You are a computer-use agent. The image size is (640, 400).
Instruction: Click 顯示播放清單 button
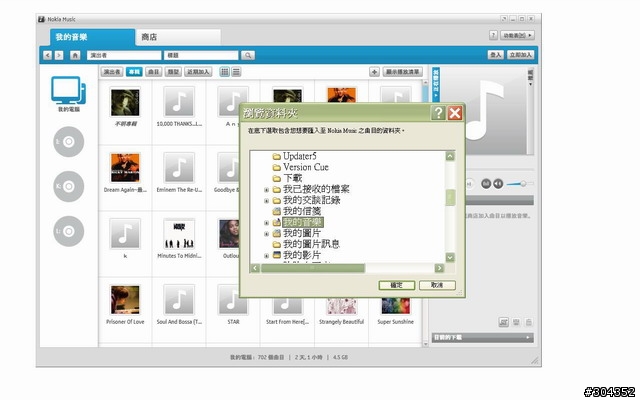coord(402,72)
